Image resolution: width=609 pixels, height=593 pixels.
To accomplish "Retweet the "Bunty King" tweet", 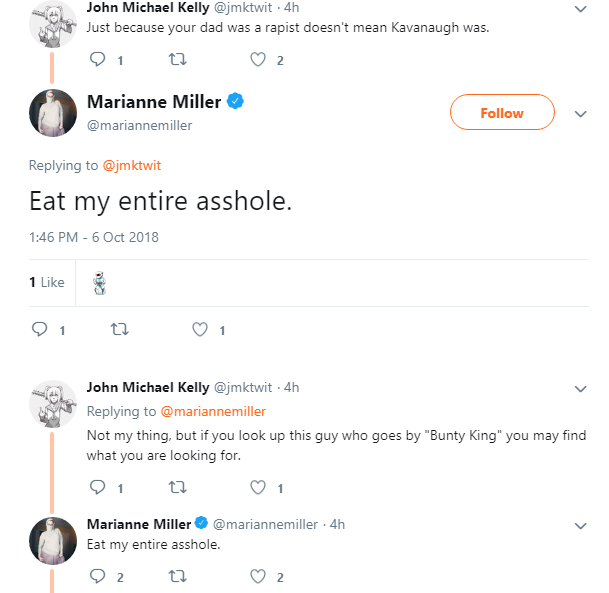I will tap(177, 487).
